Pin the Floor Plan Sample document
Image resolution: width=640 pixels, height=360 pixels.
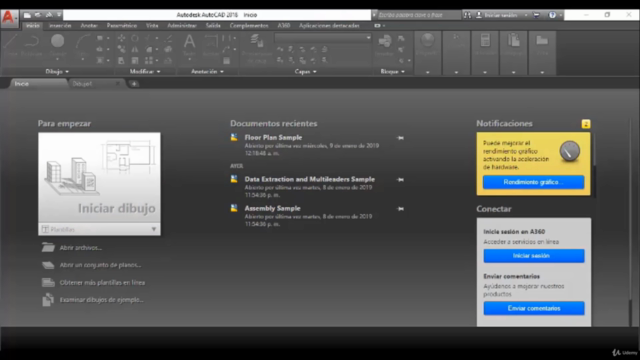[x=400, y=138]
